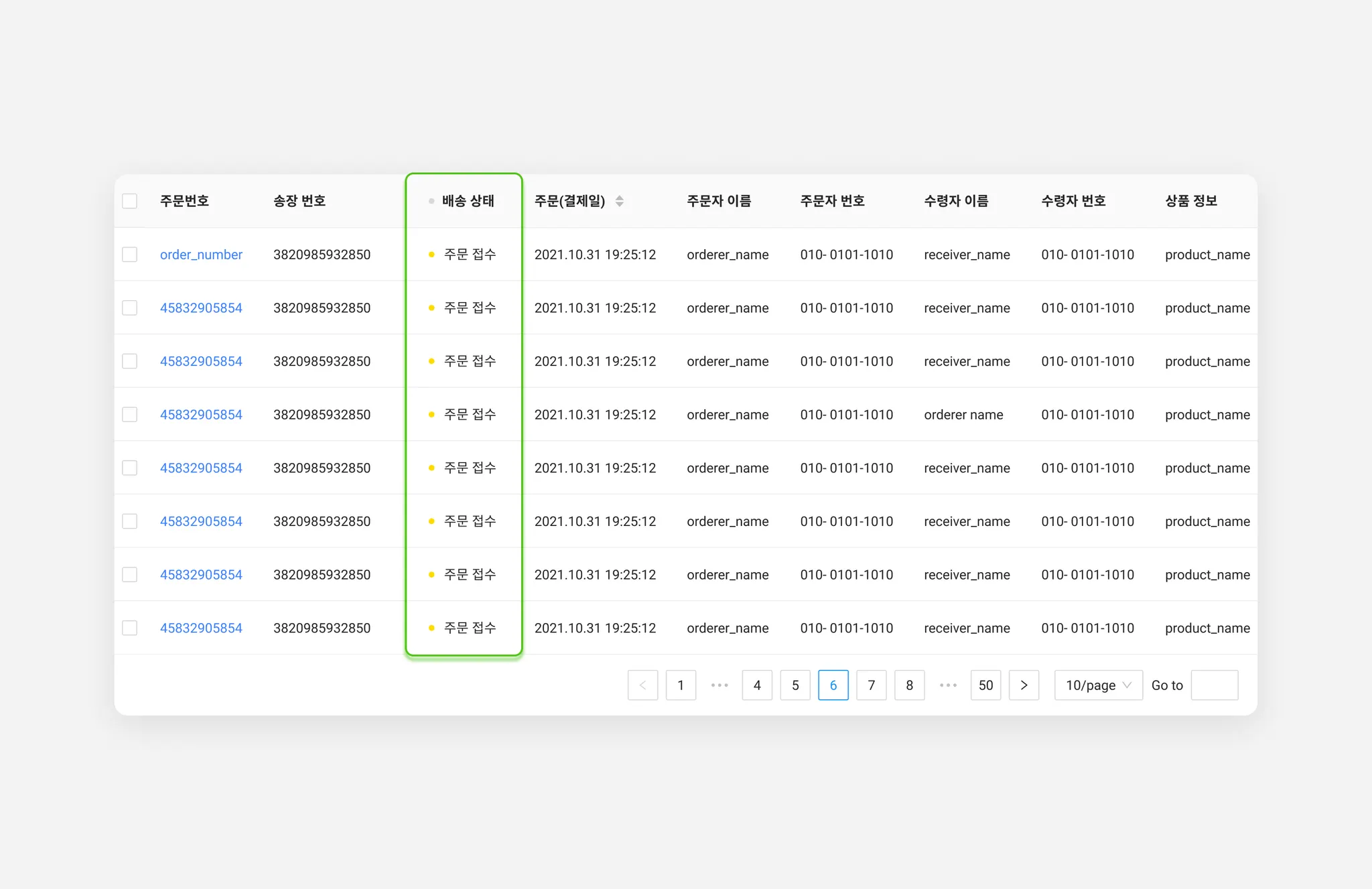The width and height of the screenshot is (1372, 889).
Task: Click the yellow status dot in first row
Action: coord(431,255)
